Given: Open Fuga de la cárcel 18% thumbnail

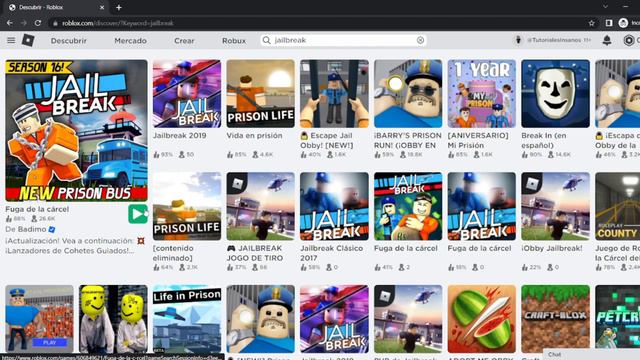Looking at the screenshot, I should pos(482,206).
